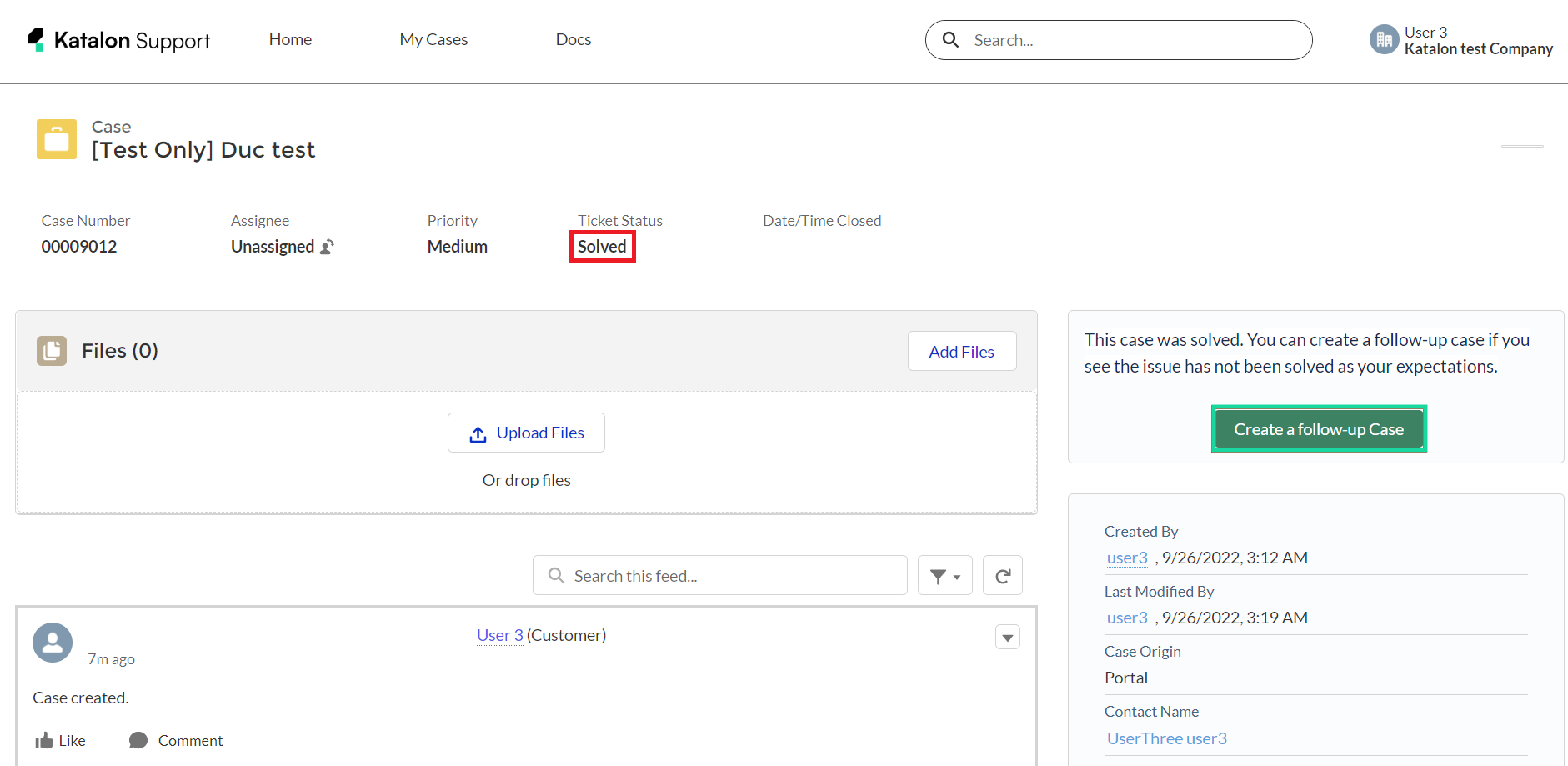1568x766 pixels.
Task: Click the feed post author avatar
Action: (53, 643)
